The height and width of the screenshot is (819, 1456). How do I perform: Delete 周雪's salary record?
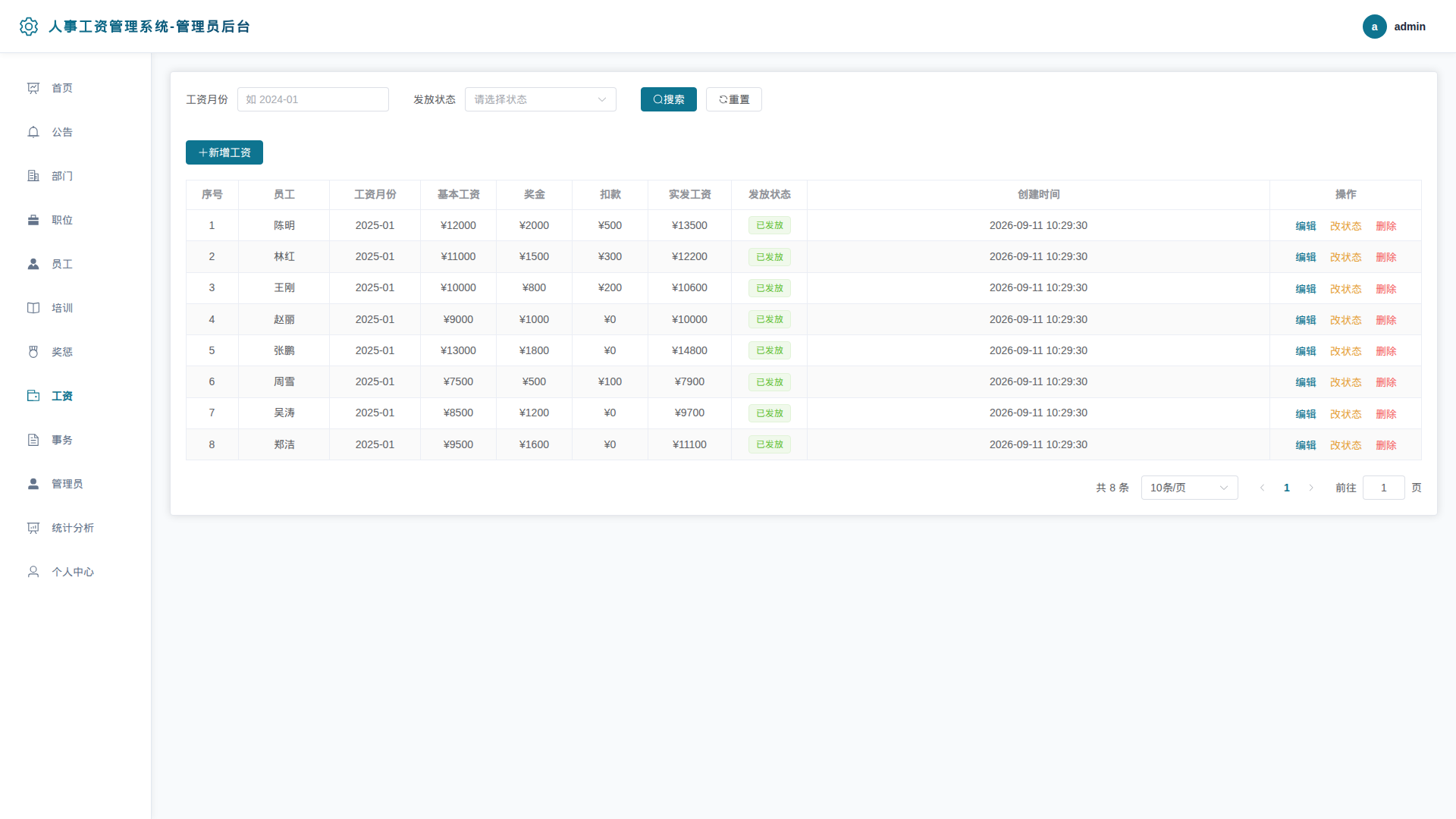click(x=1386, y=382)
